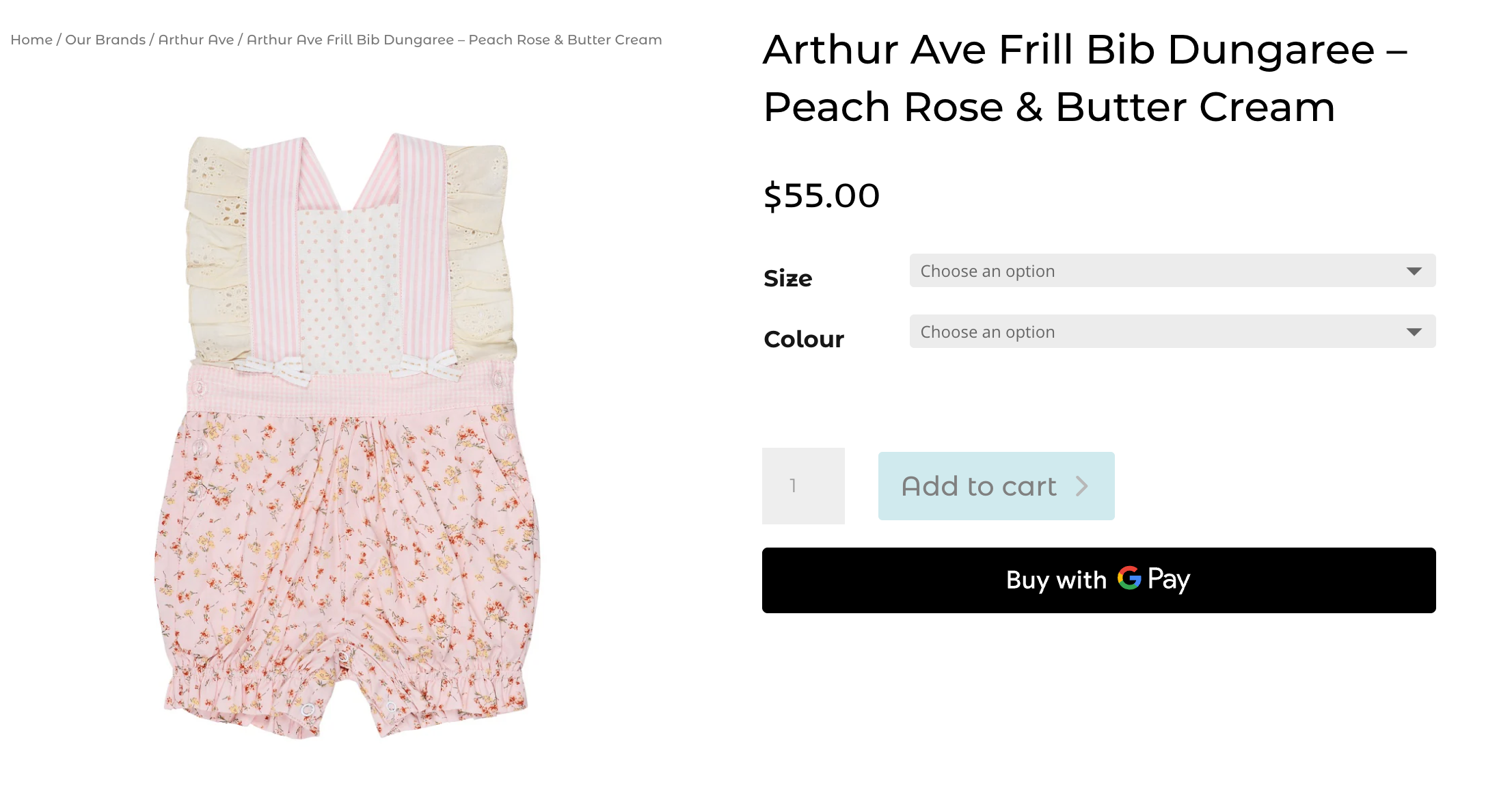Screen dimensions: 1512x793
Task: Open the Arthur Ave brand breadcrumb
Action: point(196,40)
